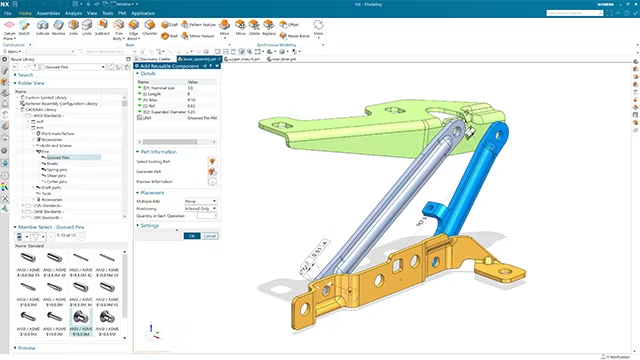Screen dimensions: 640x360
Task: Click the Replace face tool
Action: click(269, 28)
